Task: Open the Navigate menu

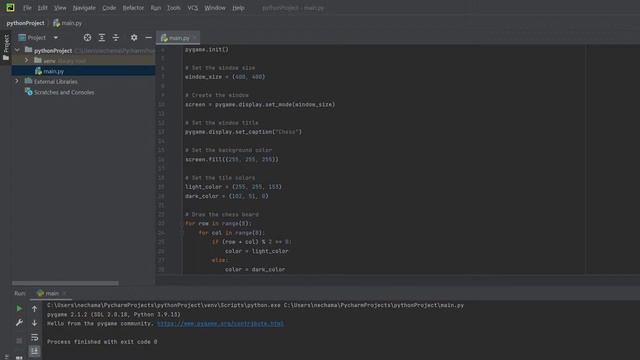Action: coord(84,8)
